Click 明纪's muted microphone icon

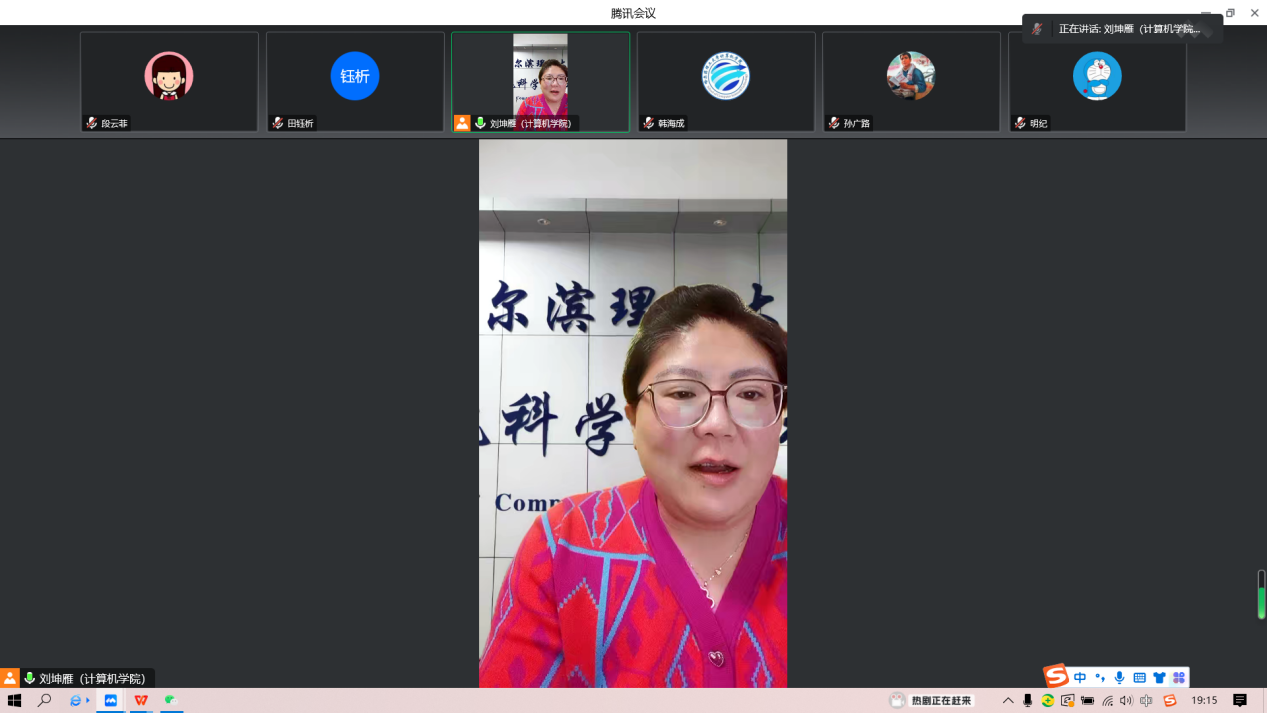click(x=1020, y=123)
